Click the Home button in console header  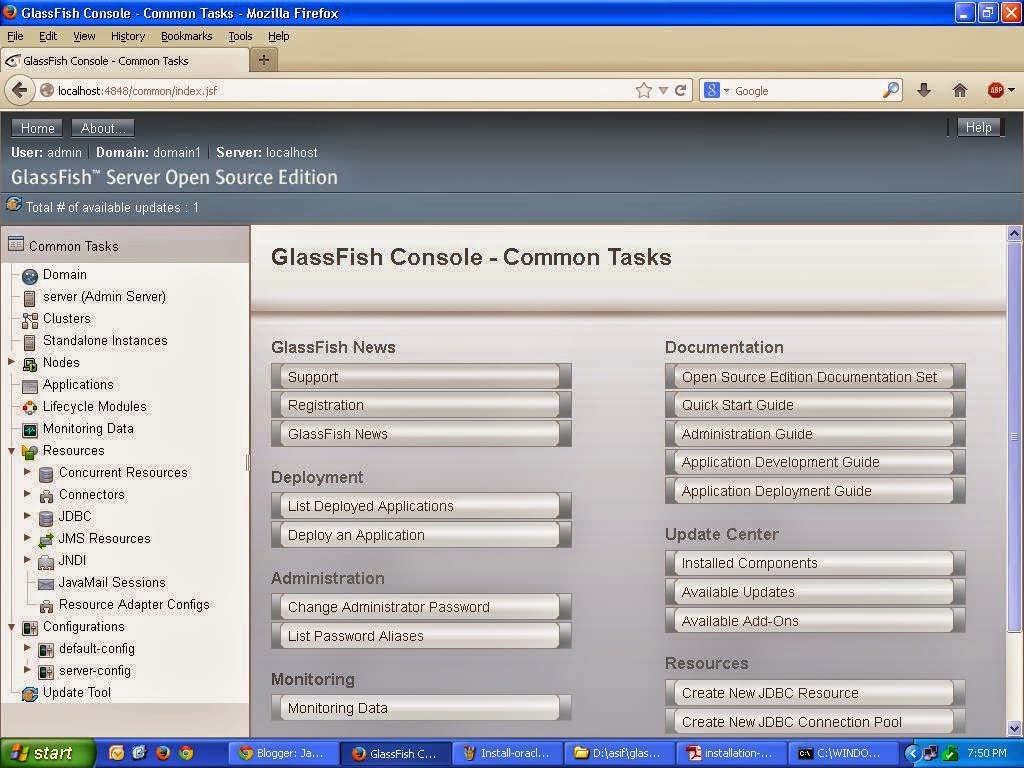(x=37, y=128)
